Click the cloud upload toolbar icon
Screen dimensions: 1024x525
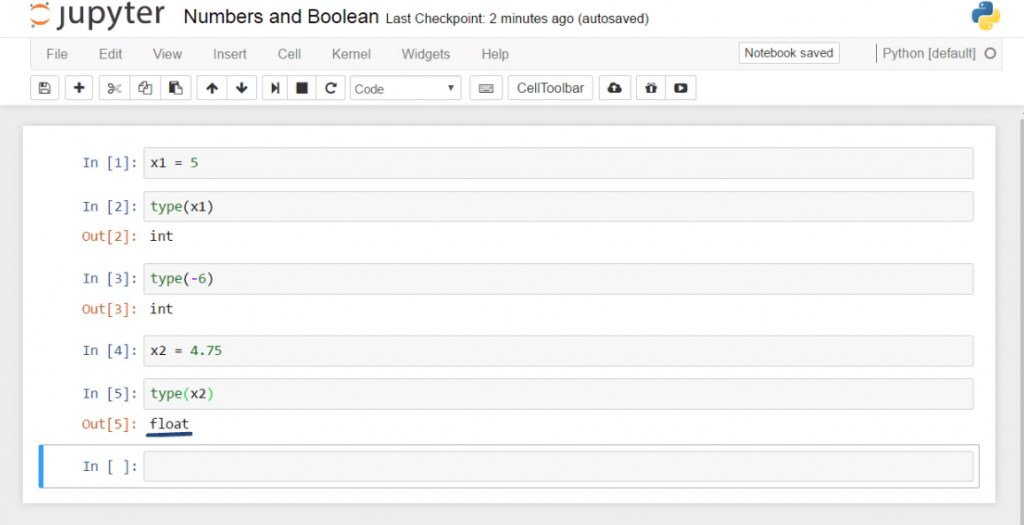click(615, 88)
